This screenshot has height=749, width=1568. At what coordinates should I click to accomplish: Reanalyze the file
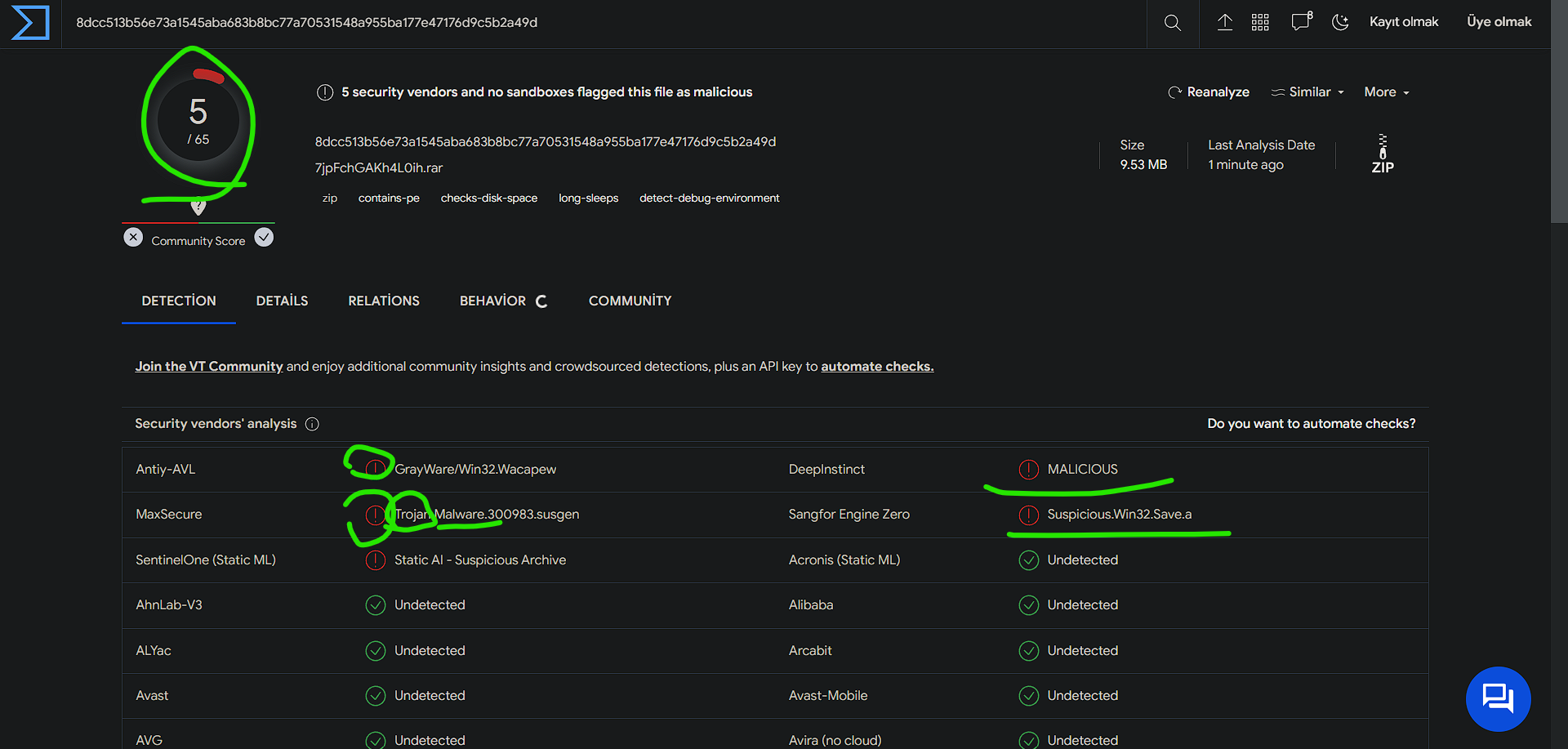tap(1209, 92)
